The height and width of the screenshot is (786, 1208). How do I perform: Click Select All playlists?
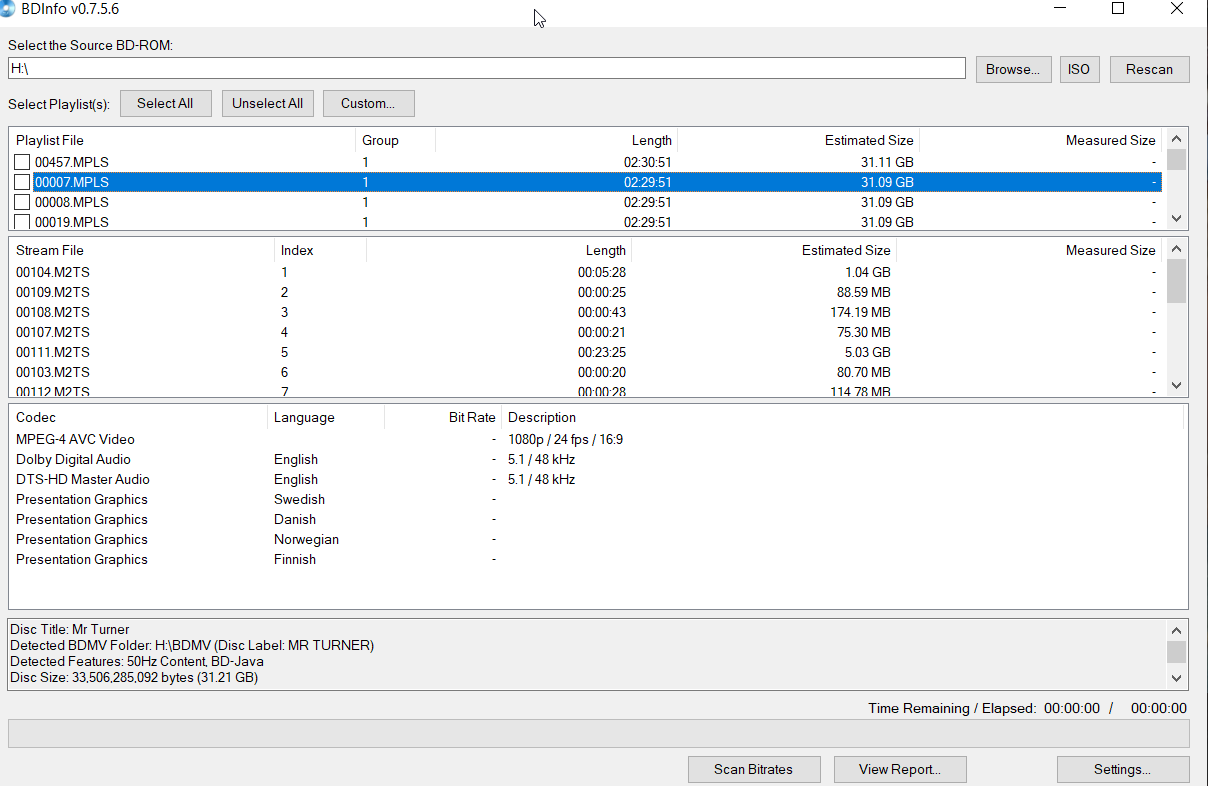click(165, 103)
